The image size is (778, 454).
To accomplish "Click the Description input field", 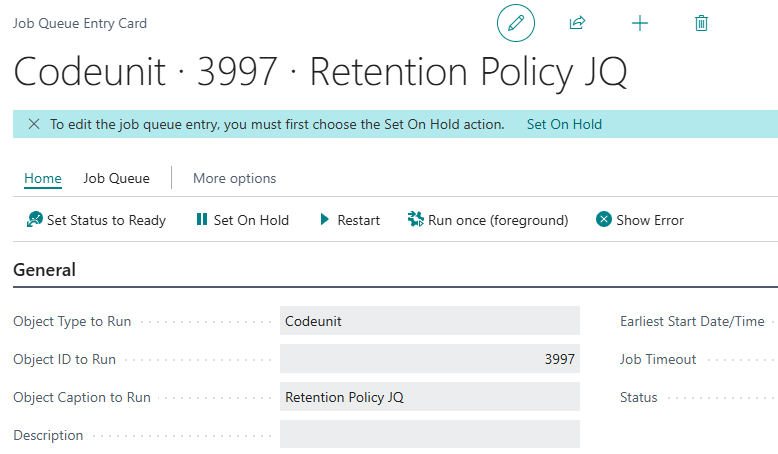I will [430, 435].
